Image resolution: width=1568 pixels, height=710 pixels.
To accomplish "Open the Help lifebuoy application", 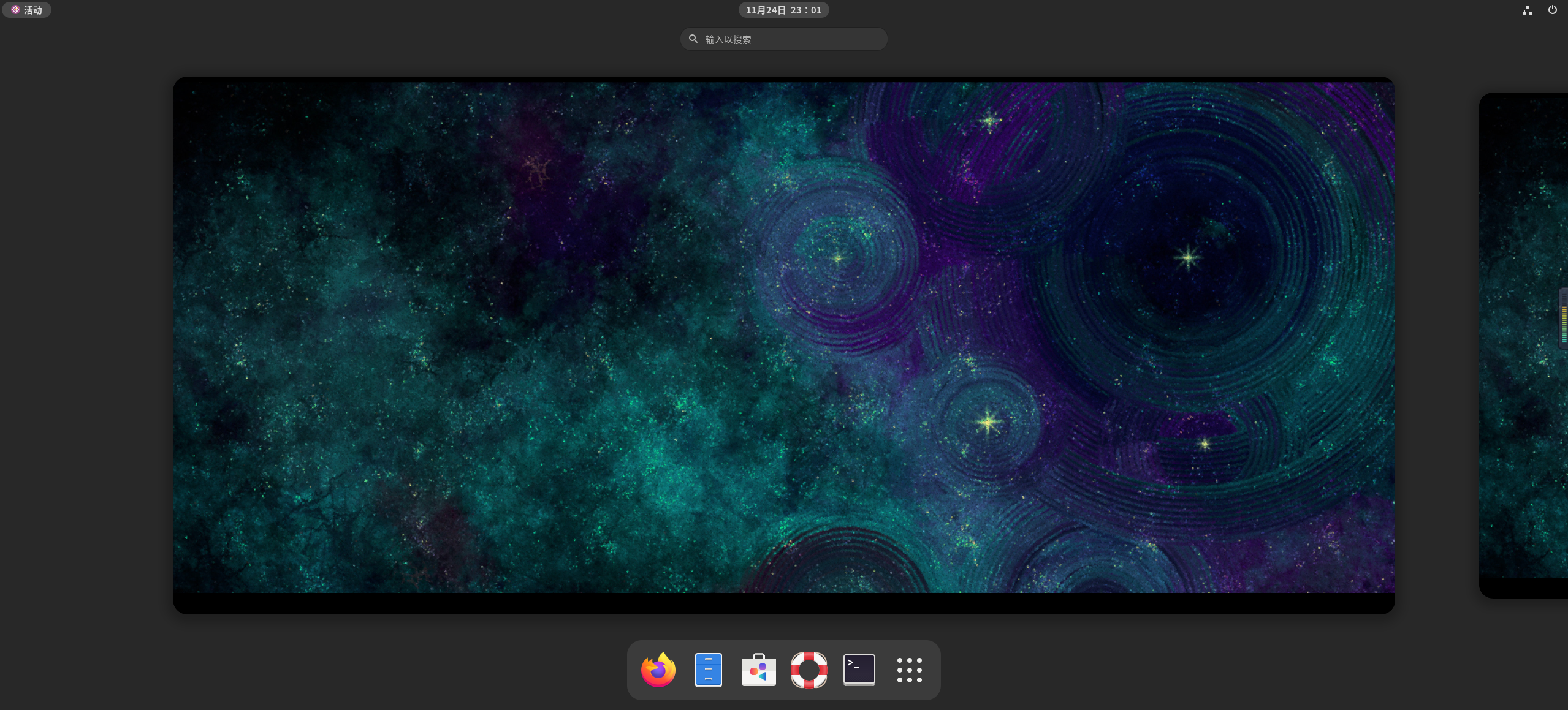I will tap(809, 670).
